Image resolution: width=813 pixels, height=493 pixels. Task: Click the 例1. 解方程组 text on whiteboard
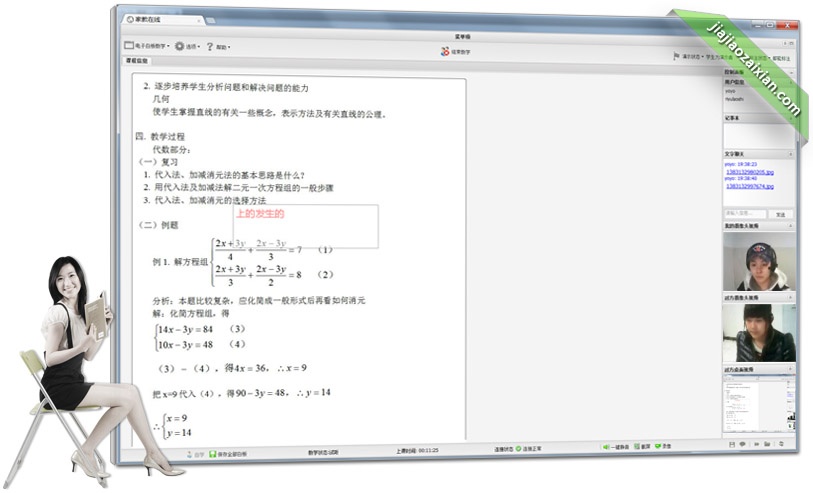(179, 262)
